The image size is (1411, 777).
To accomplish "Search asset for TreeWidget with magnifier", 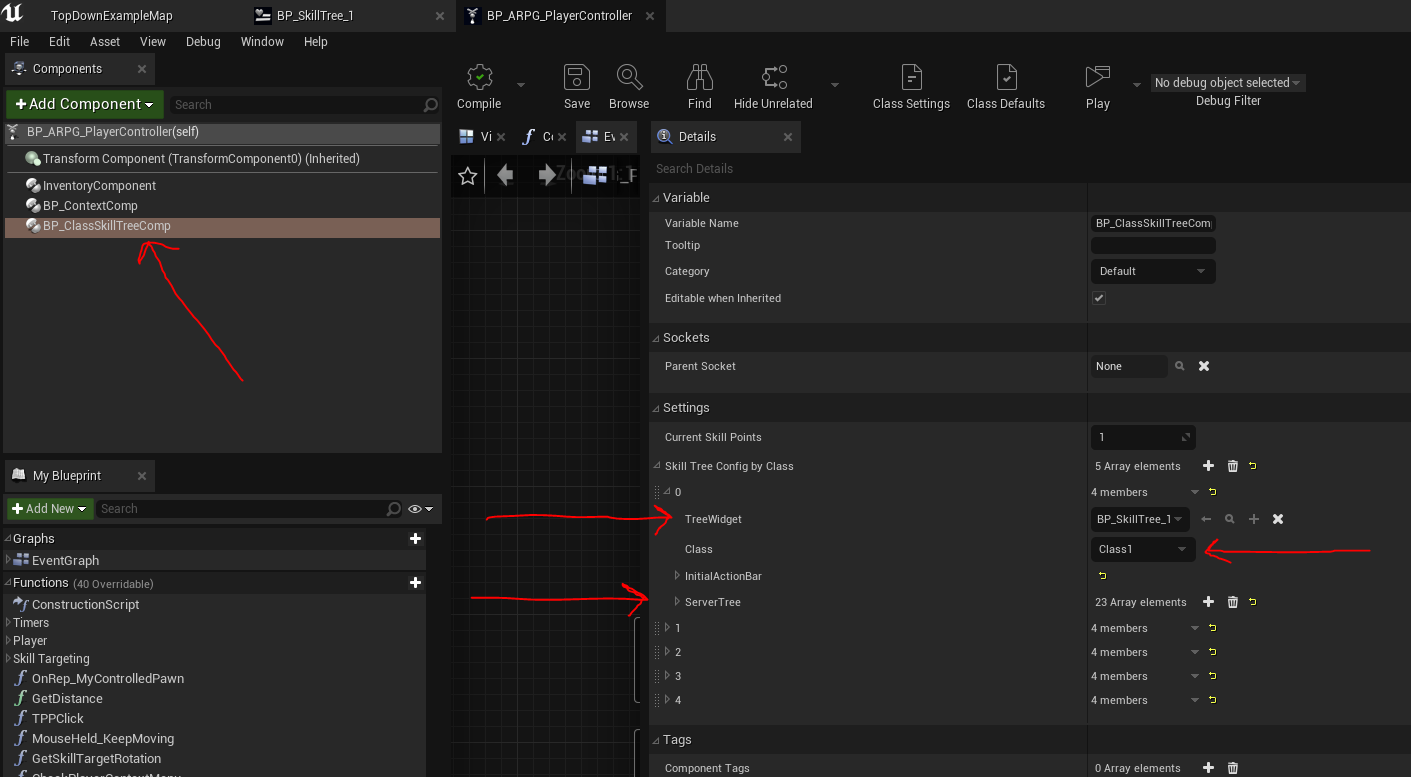I will [x=1230, y=519].
